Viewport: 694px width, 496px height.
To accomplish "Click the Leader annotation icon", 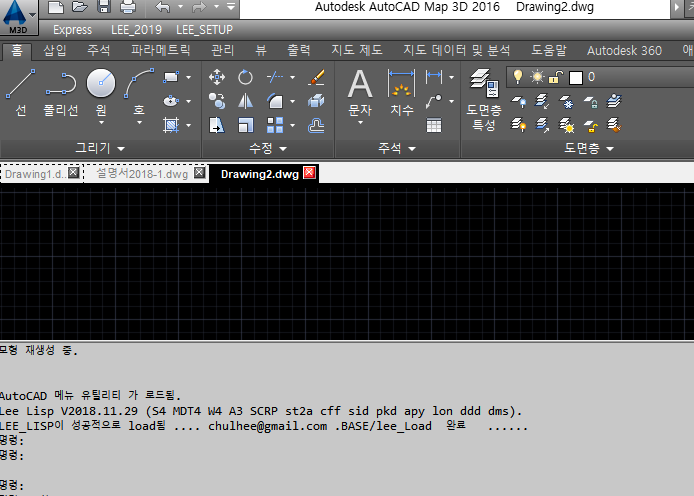I will [434, 101].
